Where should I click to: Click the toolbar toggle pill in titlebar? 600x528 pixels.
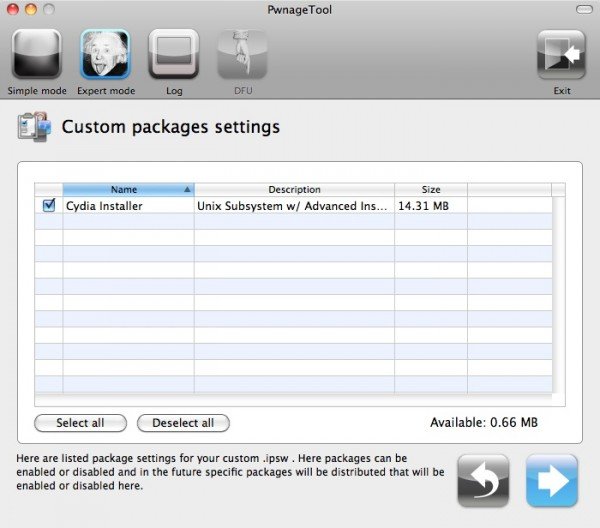[584, 9]
